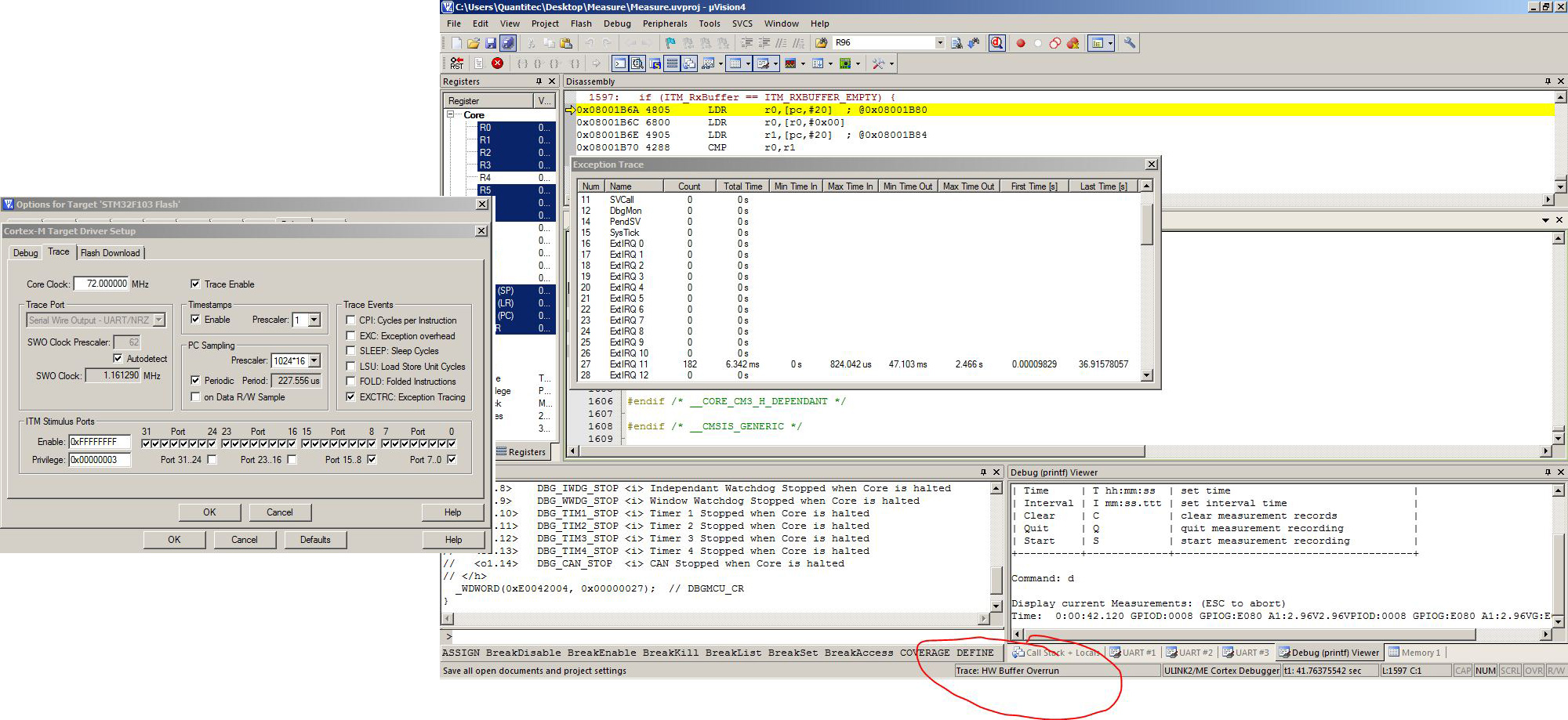This screenshot has width=1568, height=720.
Task: Click the Defaults button
Action: pyautogui.click(x=315, y=540)
